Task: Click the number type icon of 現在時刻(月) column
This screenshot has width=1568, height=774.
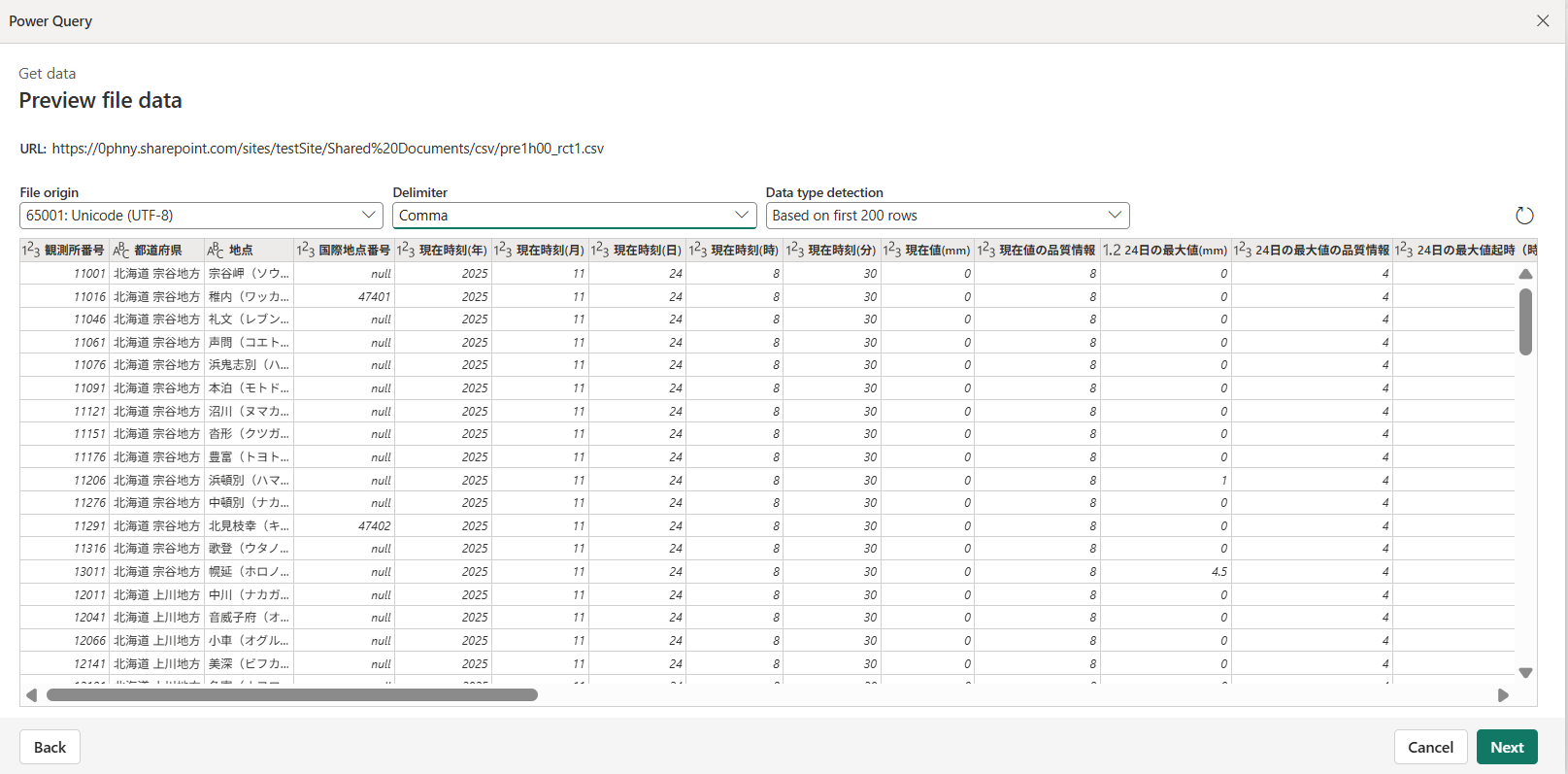Action: tap(503, 251)
